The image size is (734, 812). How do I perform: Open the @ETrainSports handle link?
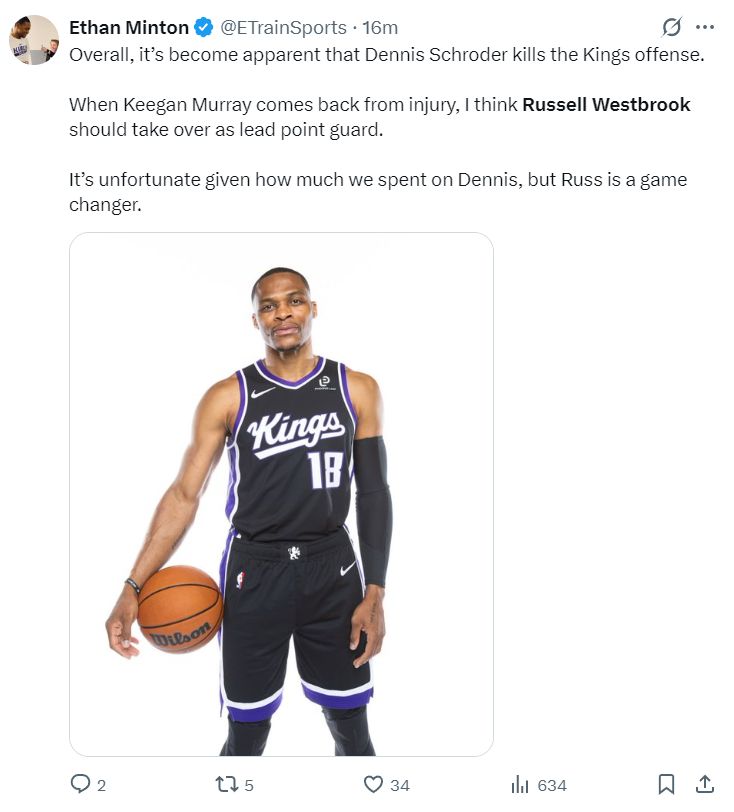(x=283, y=27)
